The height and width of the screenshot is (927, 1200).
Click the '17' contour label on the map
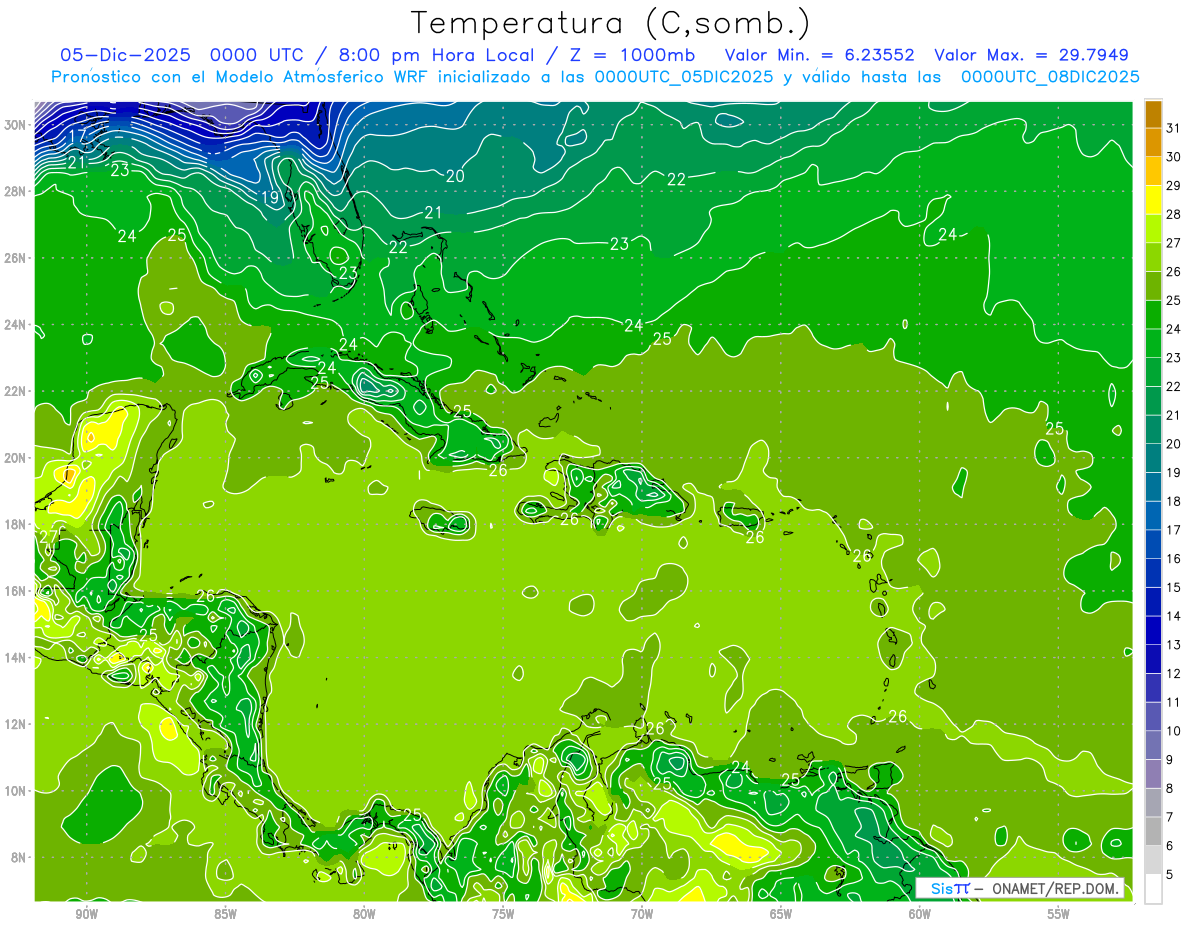[x=78, y=136]
